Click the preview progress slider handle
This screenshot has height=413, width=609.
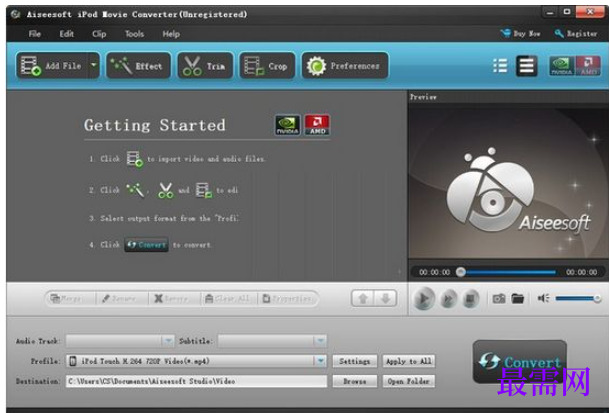(x=461, y=272)
